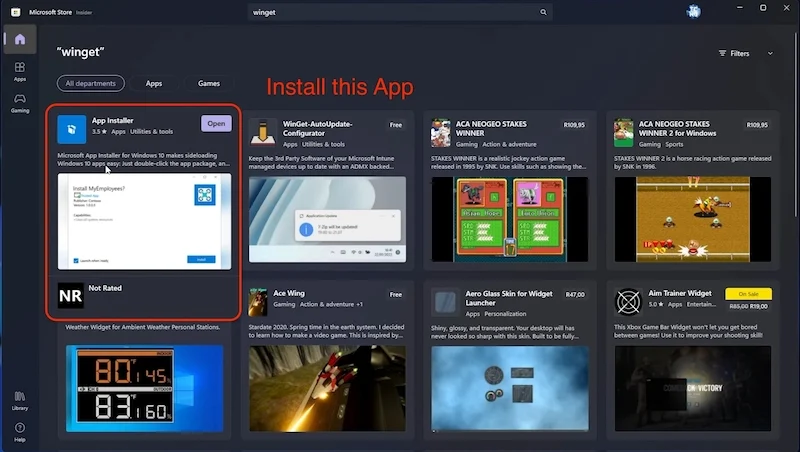800x452 pixels.
Task: Click the "winget" results heading
Action: tap(81, 52)
